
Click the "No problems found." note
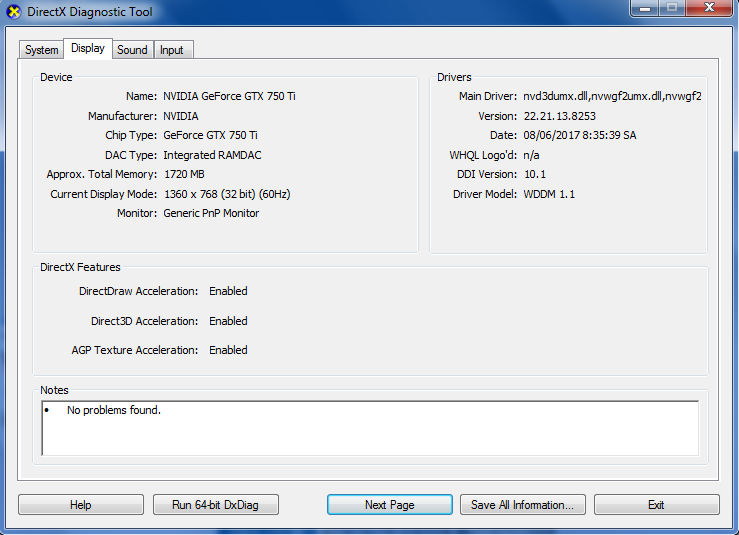114,410
